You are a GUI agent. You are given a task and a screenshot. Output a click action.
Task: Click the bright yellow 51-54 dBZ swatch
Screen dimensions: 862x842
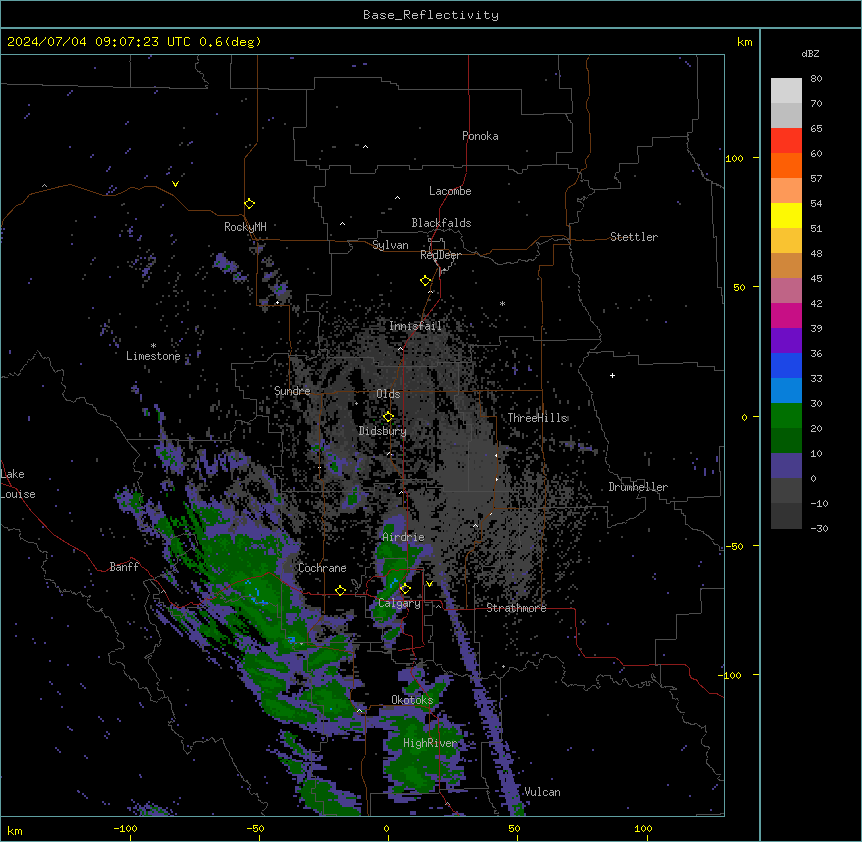click(786, 215)
